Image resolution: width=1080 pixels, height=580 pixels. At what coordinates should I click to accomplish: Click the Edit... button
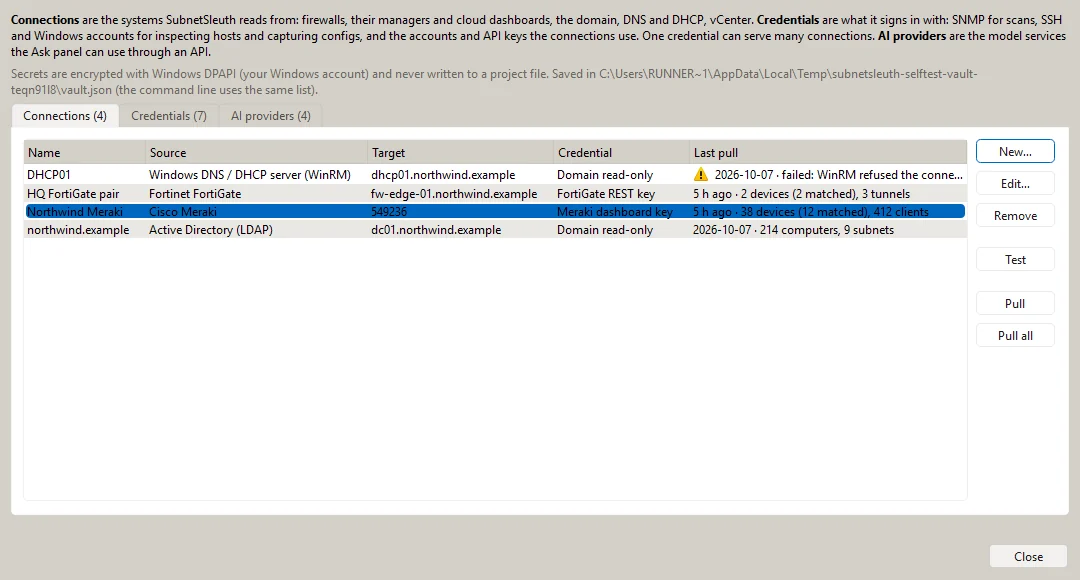1015,184
